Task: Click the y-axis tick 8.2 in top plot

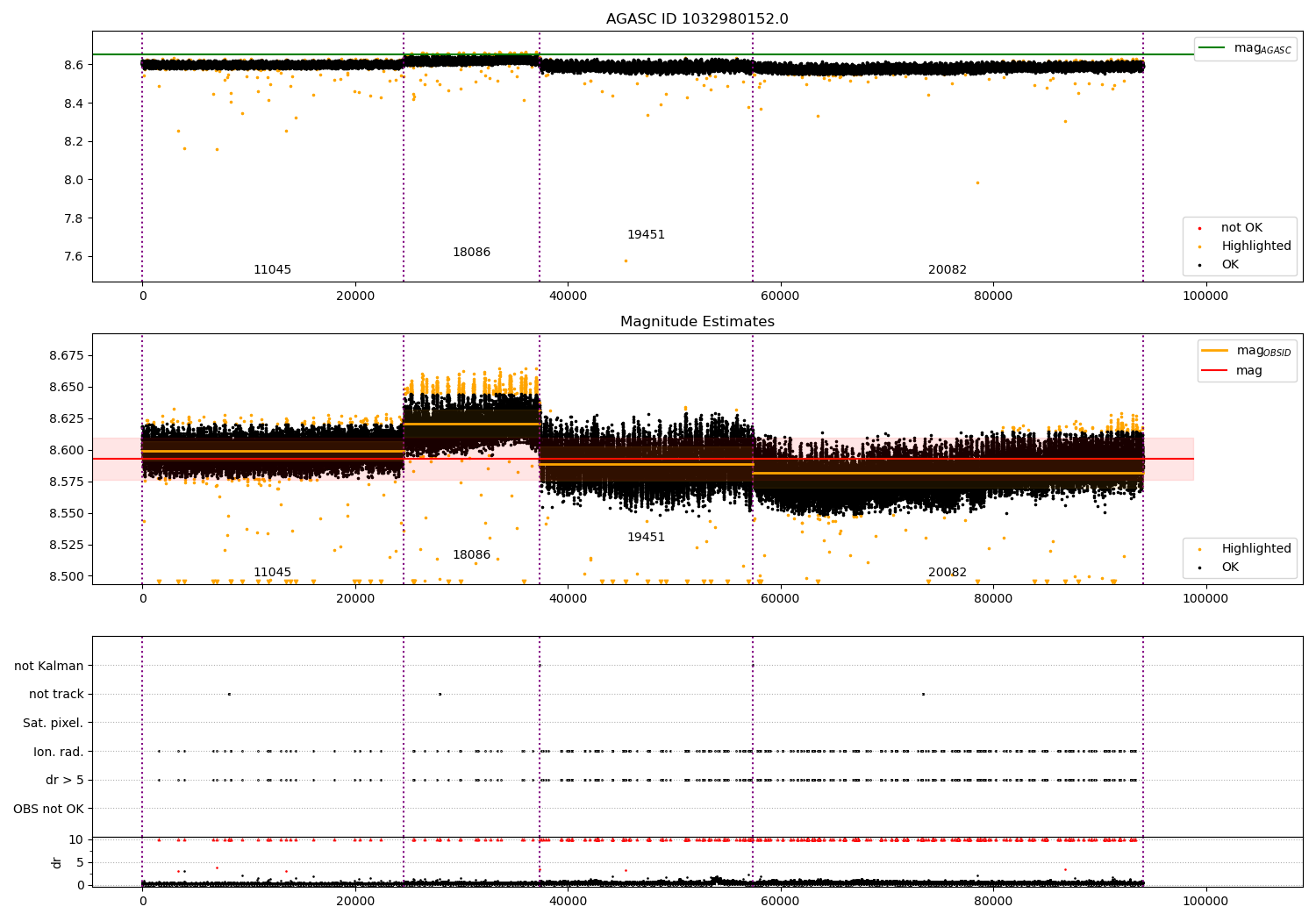Action: click(x=73, y=142)
